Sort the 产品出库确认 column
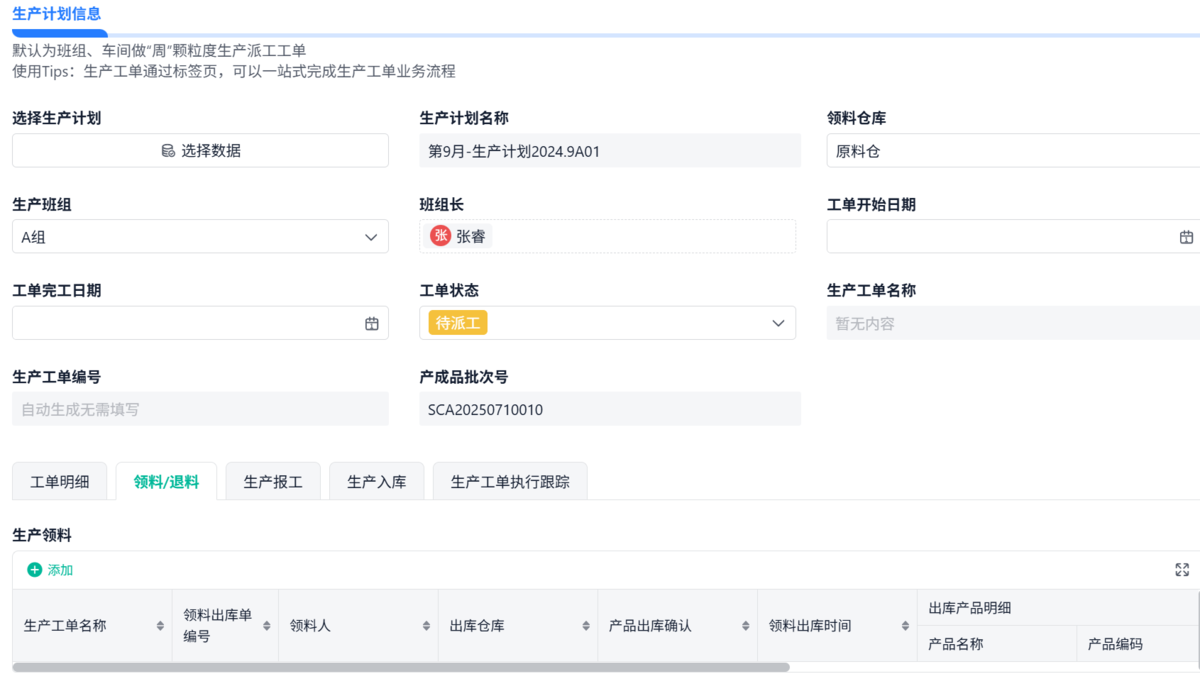The height and width of the screenshot is (691, 1200). [x=745, y=626]
